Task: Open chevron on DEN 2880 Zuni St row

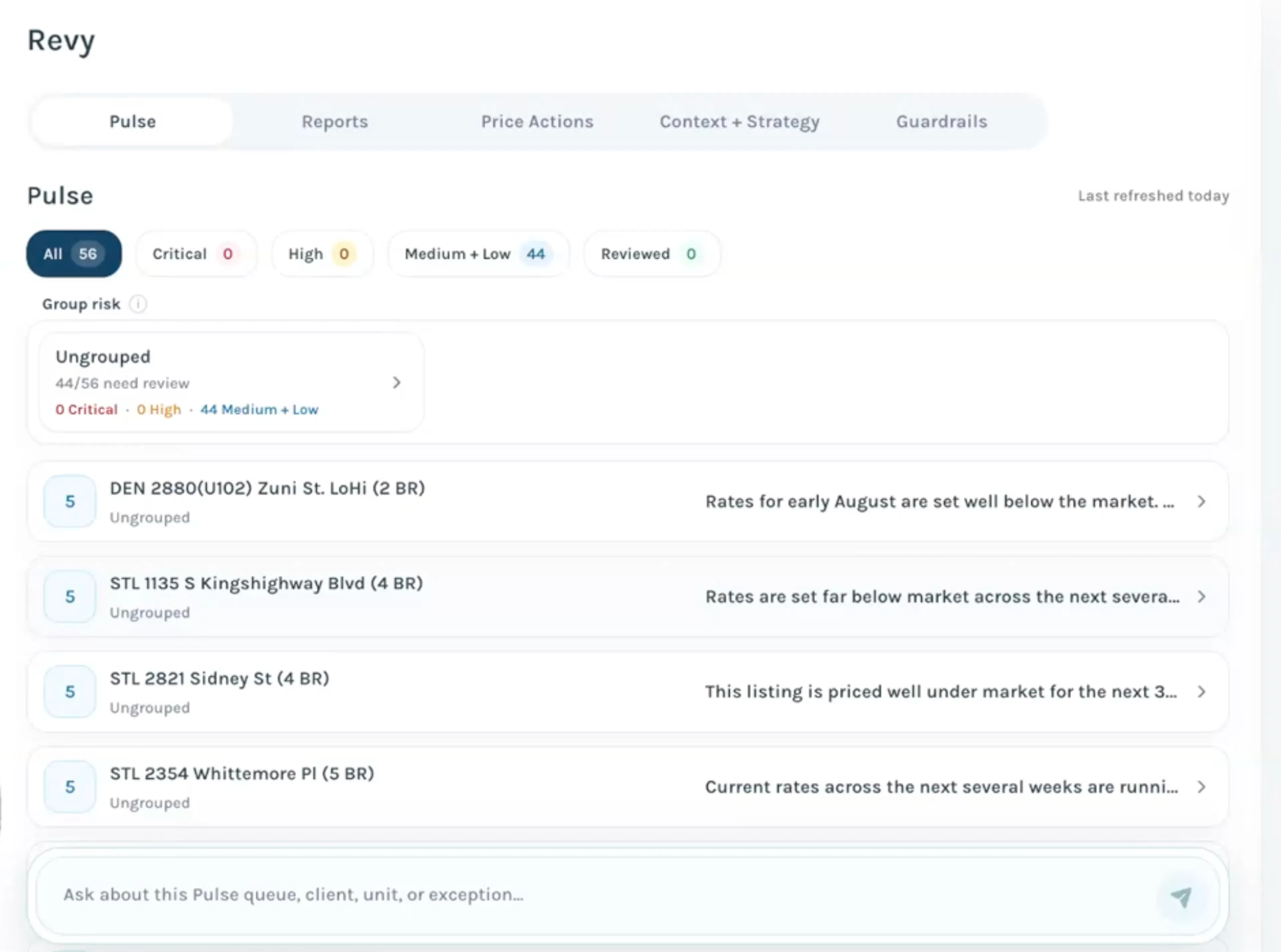Action: [1202, 501]
